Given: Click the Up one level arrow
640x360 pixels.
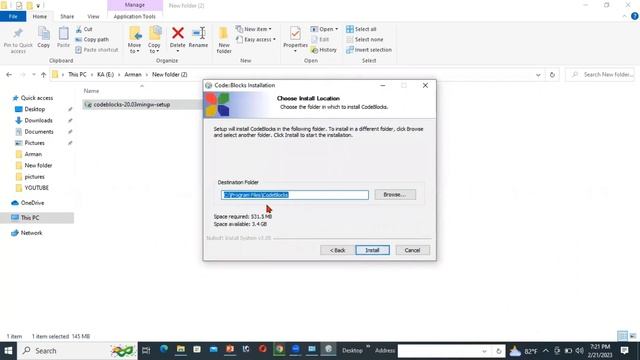Looking at the screenshot, I should 43,75.
